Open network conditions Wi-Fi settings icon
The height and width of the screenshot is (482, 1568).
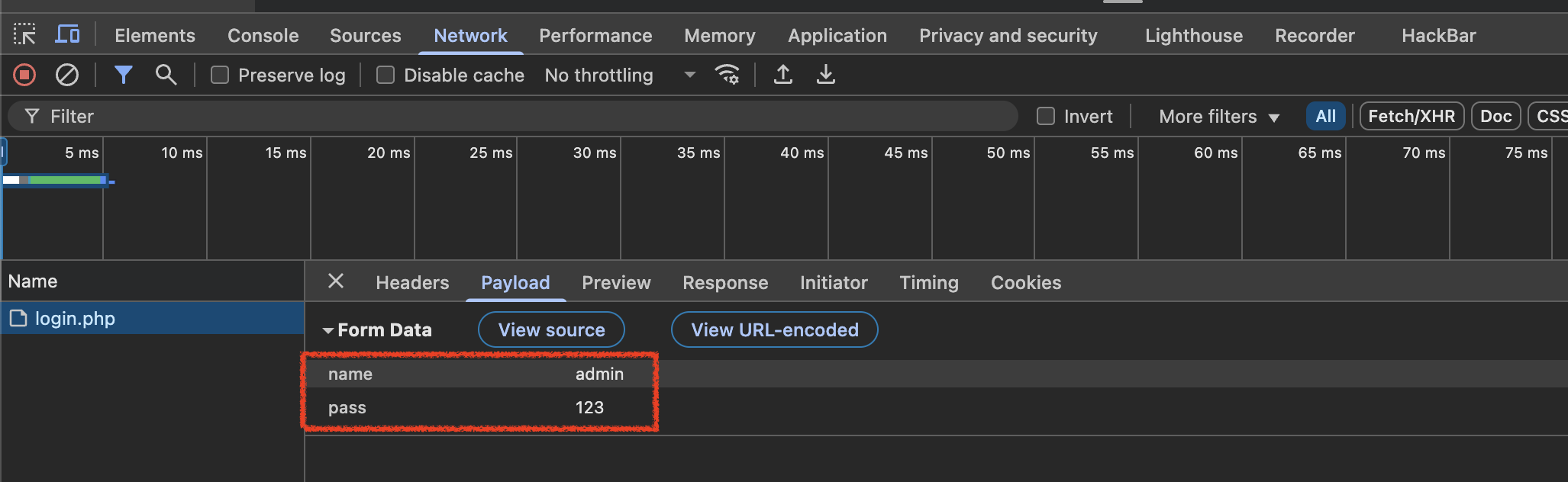tap(727, 75)
